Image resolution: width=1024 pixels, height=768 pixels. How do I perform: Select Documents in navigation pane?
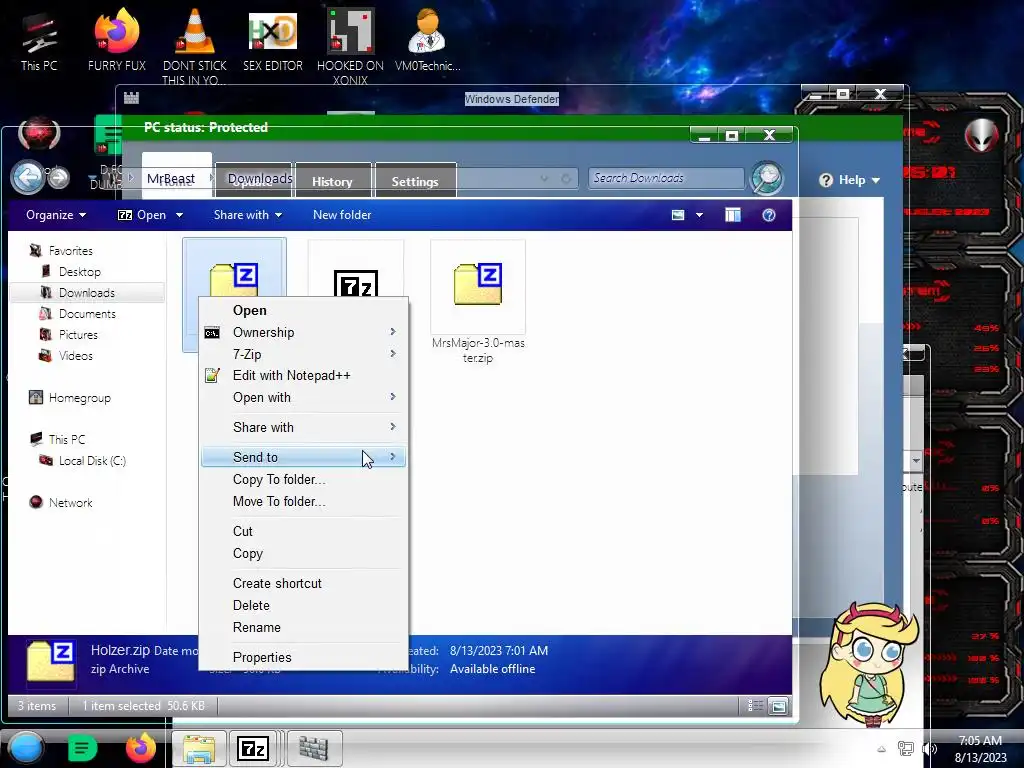click(x=87, y=313)
